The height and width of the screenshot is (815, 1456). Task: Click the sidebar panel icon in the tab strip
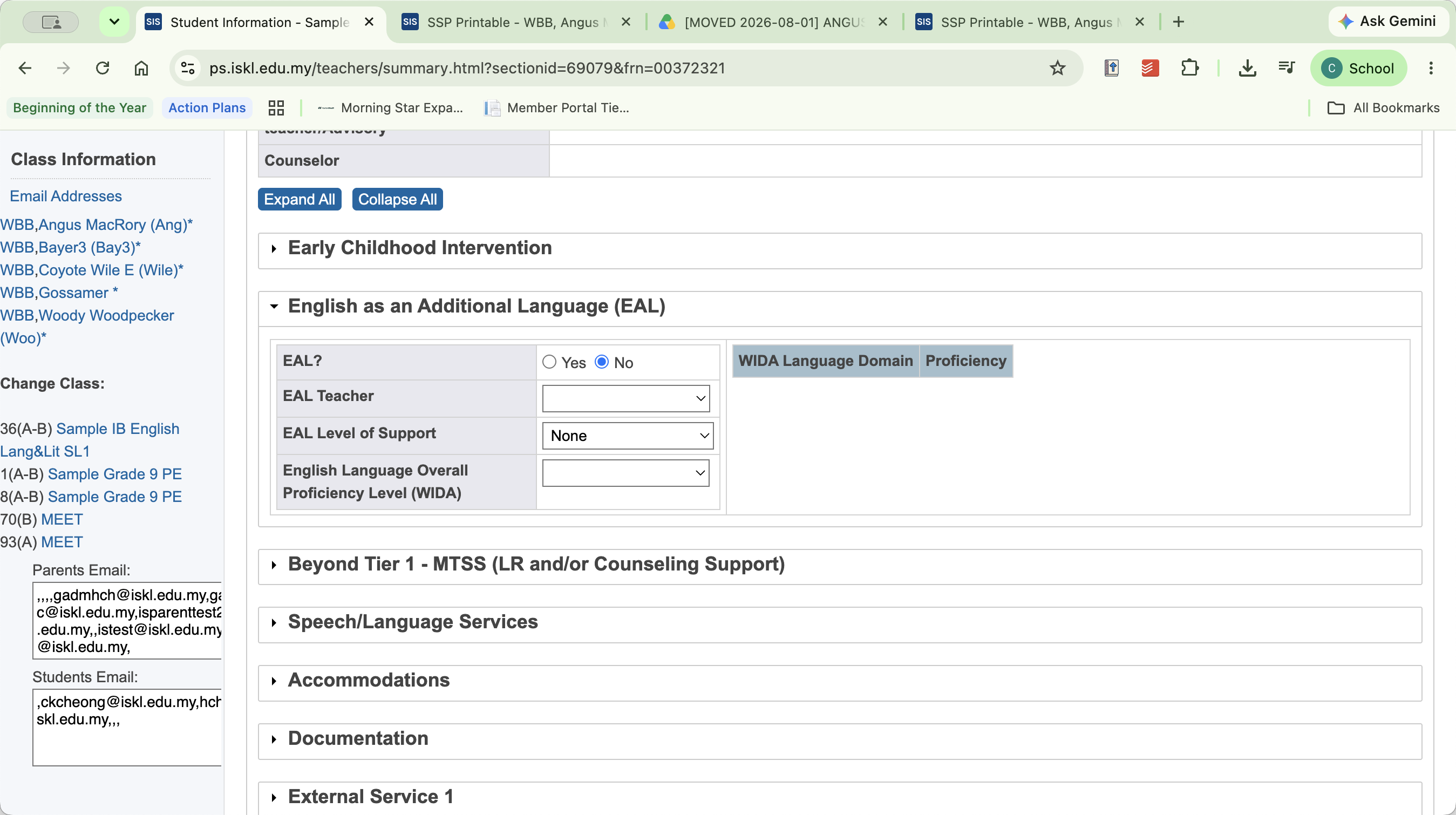point(51,22)
